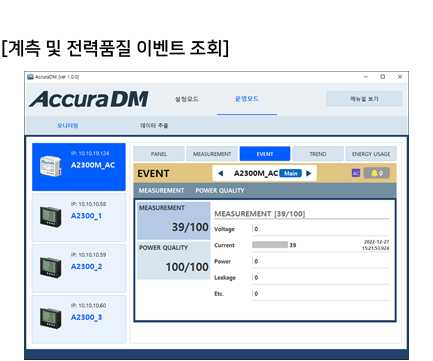The height and width of the screenshot is (361, 433).
Task: Click the EVENT header title
Action: (x=153, y=173)
